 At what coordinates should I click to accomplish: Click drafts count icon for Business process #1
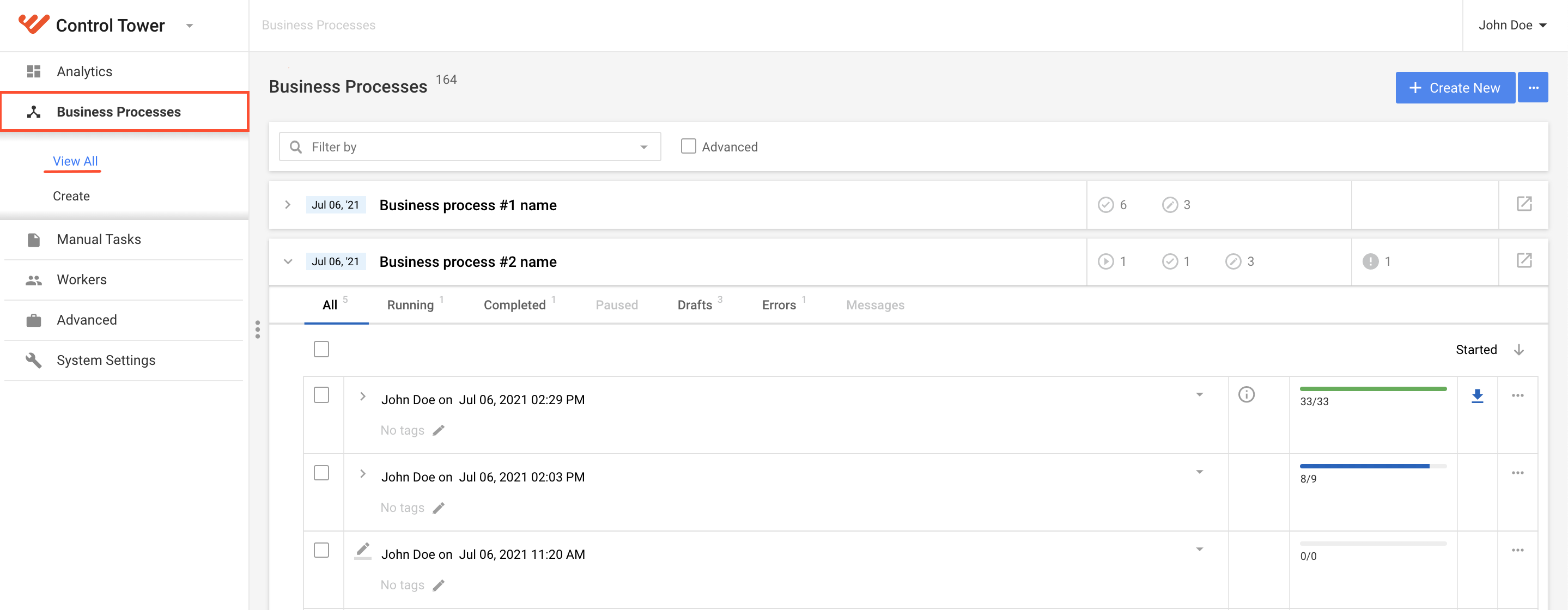point(1169,205)
